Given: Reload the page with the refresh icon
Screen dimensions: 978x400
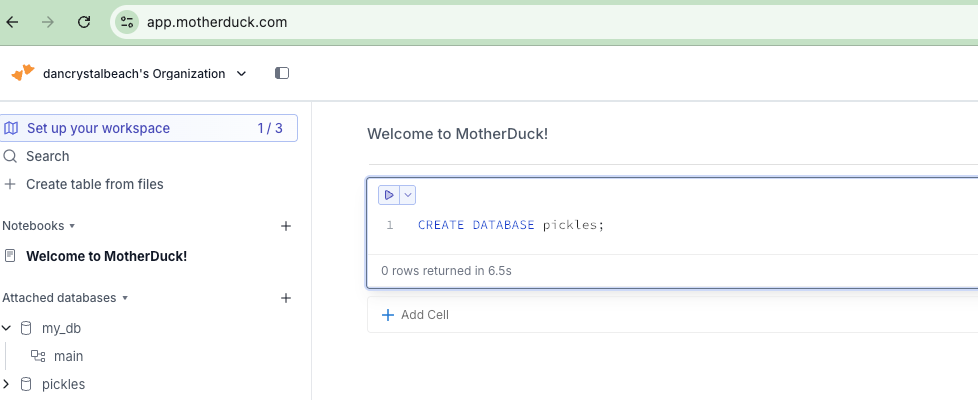Looking at the screenshot, I should [x=84, y=22].
